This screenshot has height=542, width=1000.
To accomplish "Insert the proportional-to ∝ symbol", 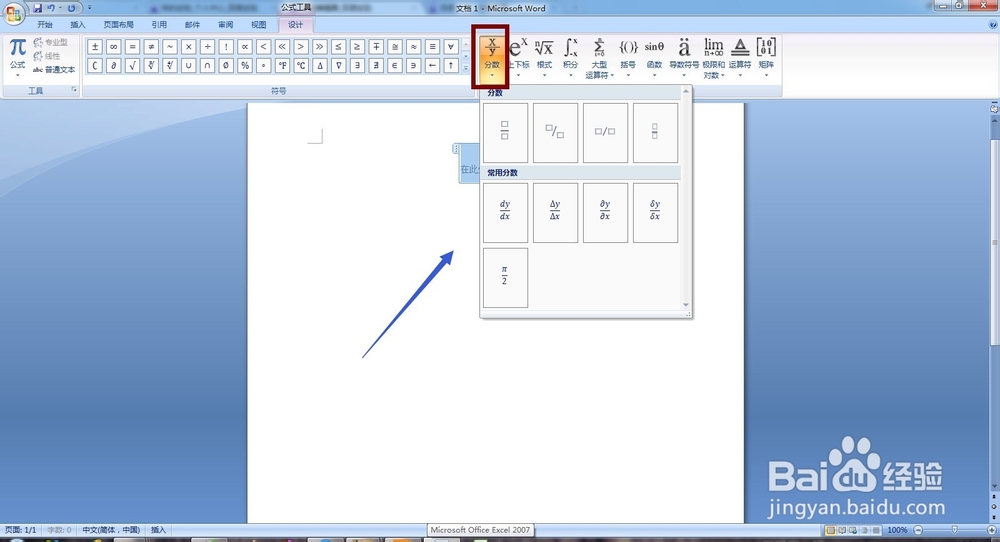I will [x=245, y=47].
